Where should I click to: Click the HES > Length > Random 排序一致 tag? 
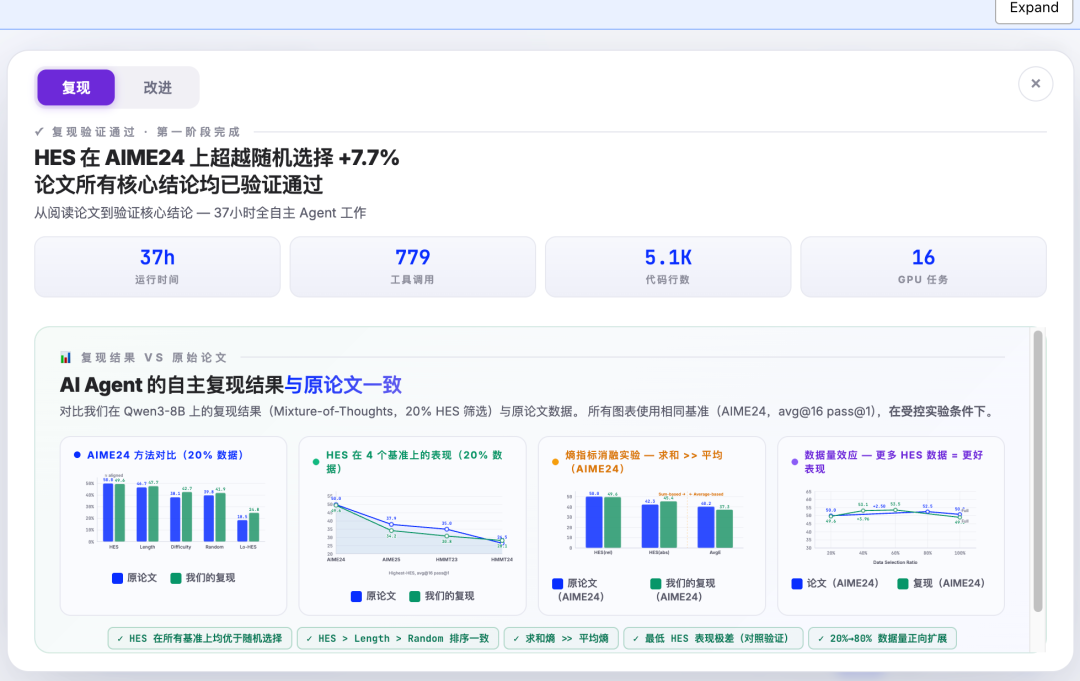tap(397, 638)
